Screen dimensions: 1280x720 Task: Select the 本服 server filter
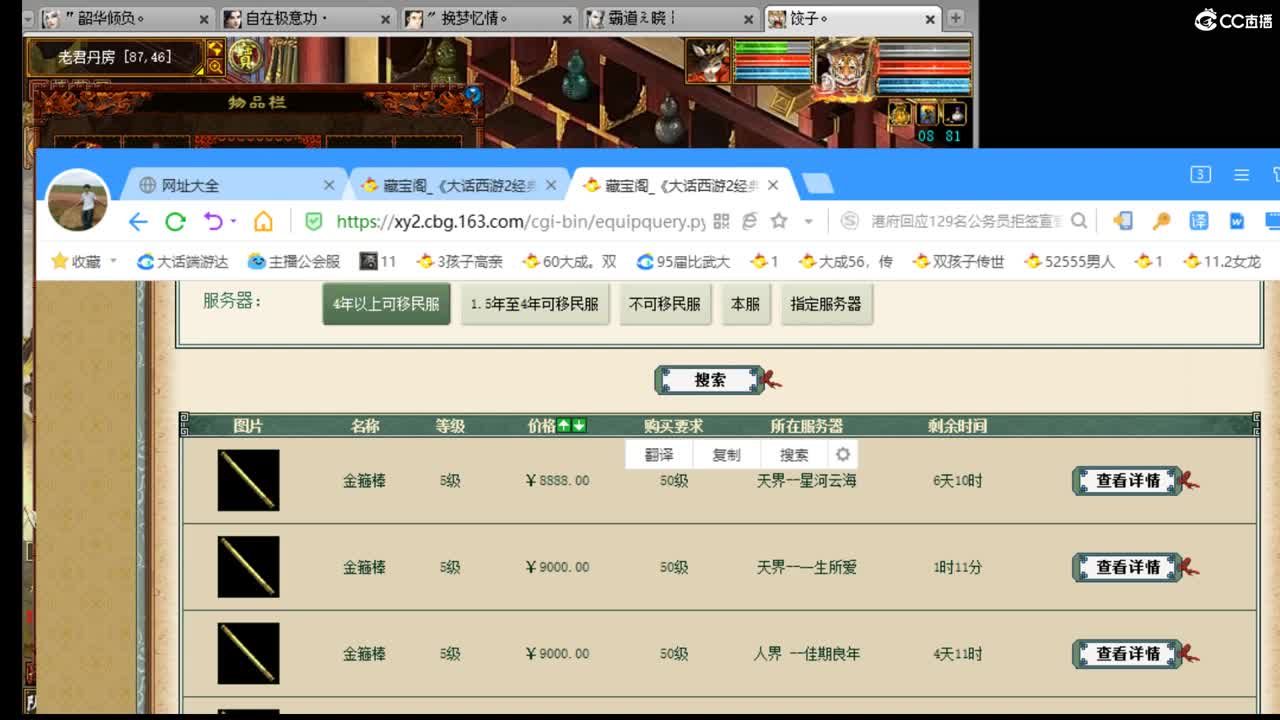[x=745, y=304]
